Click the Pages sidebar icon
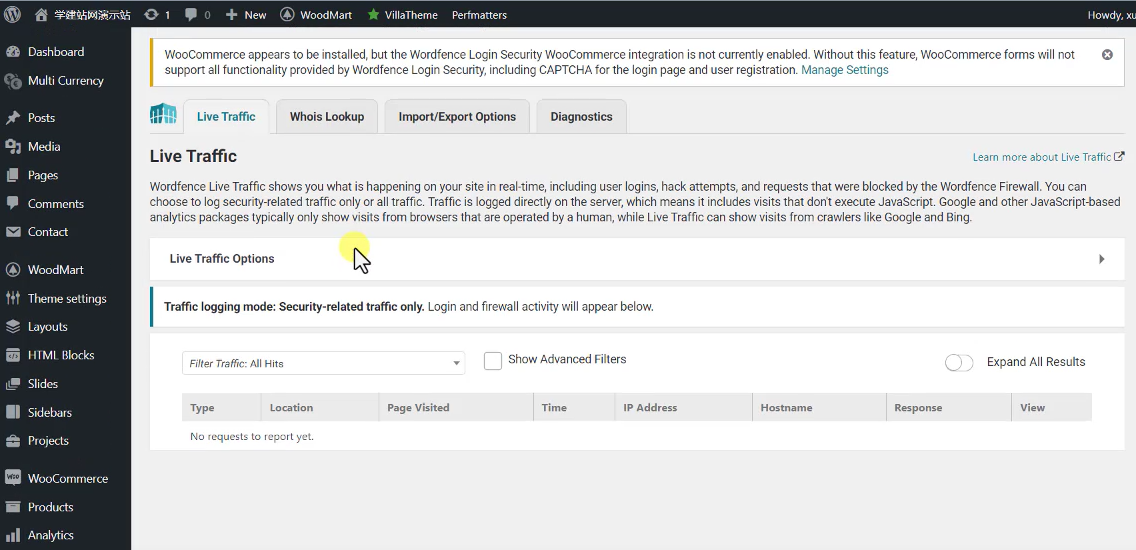Image resolution: width=1136 pixels, height=550 pixels. click(12, 175)
